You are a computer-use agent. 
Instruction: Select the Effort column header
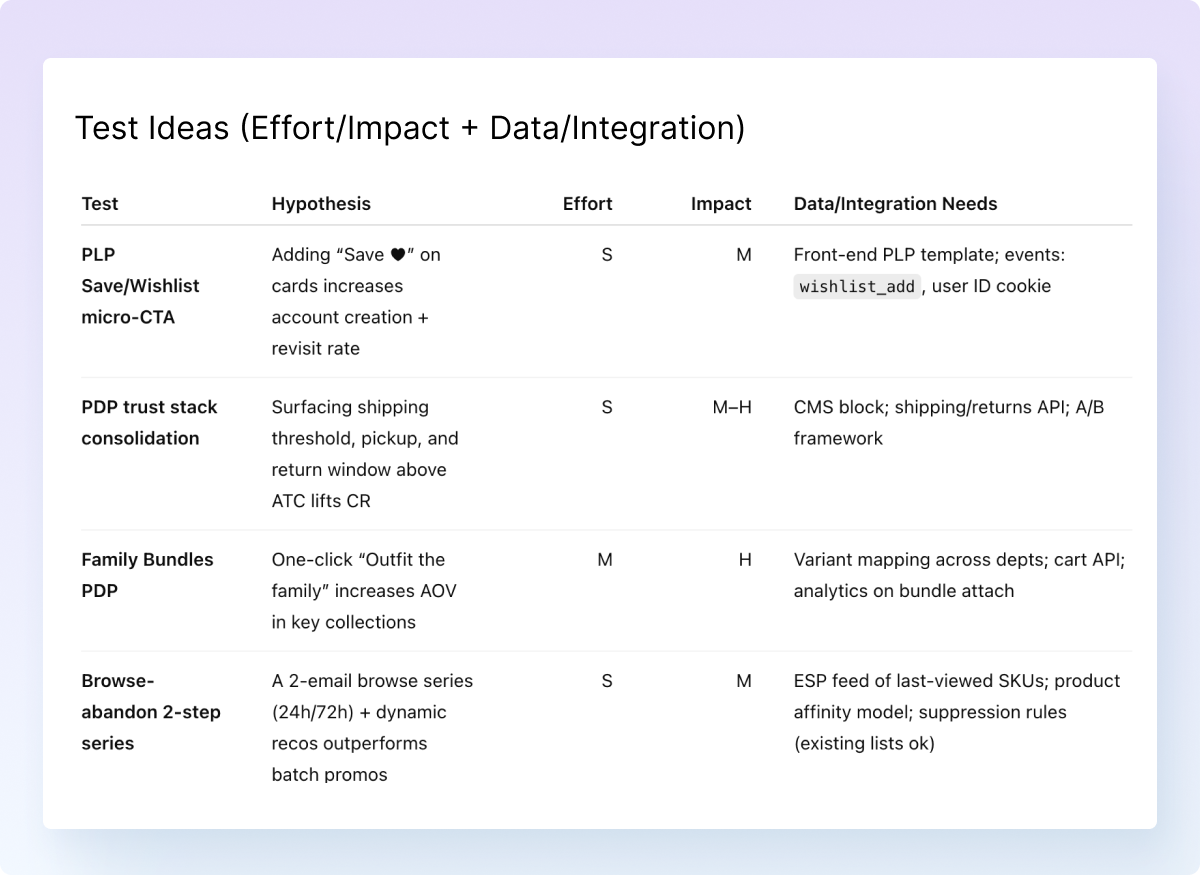point(587,204)
